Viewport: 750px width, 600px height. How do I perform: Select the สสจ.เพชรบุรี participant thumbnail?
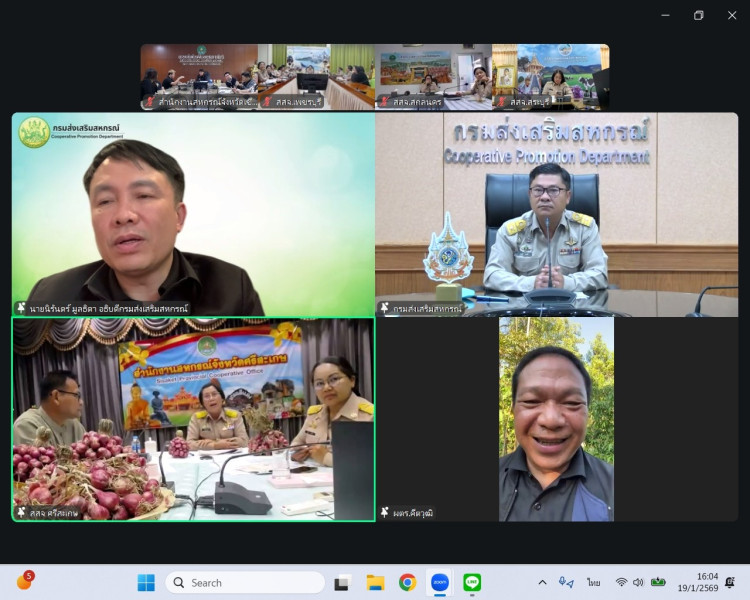316,76
